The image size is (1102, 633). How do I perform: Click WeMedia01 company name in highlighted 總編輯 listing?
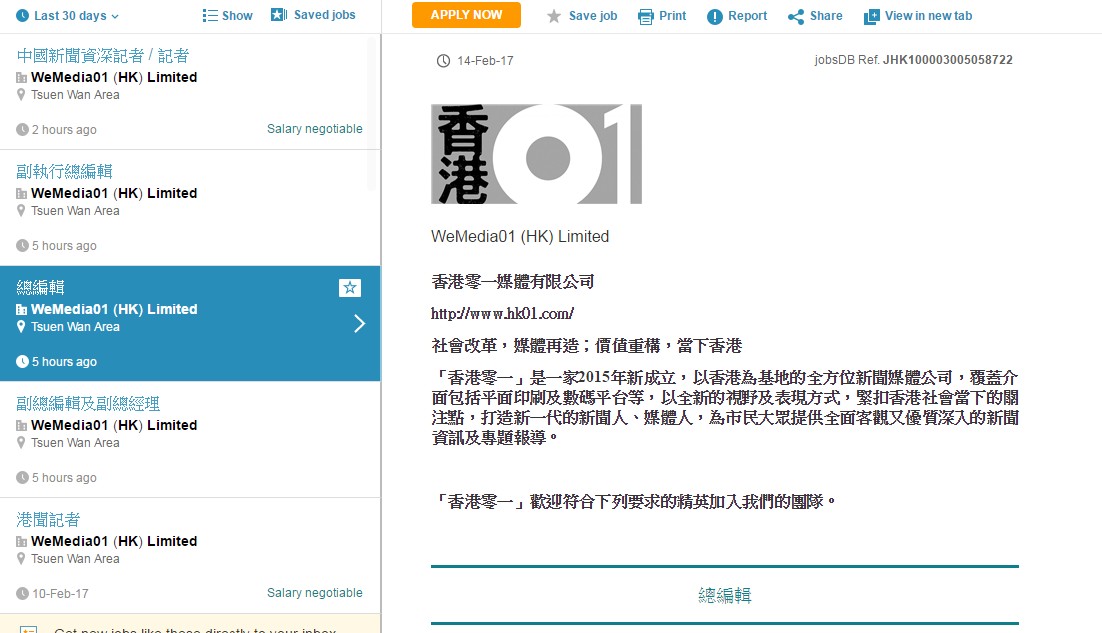tap(114, 309)
